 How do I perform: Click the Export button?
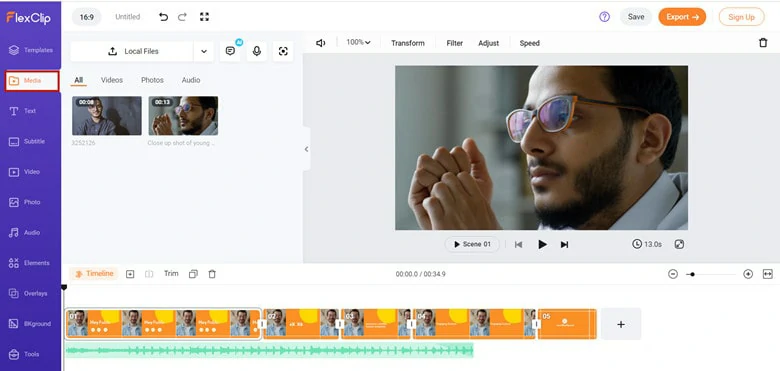(682, 17)
